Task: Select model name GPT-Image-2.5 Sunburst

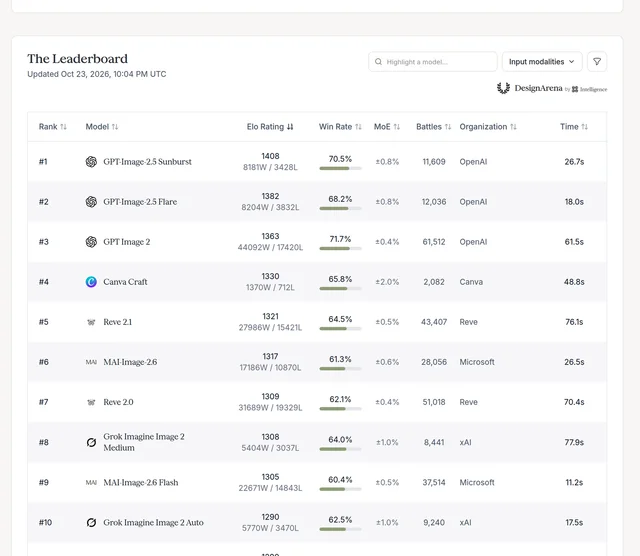Action: (147, 162)
